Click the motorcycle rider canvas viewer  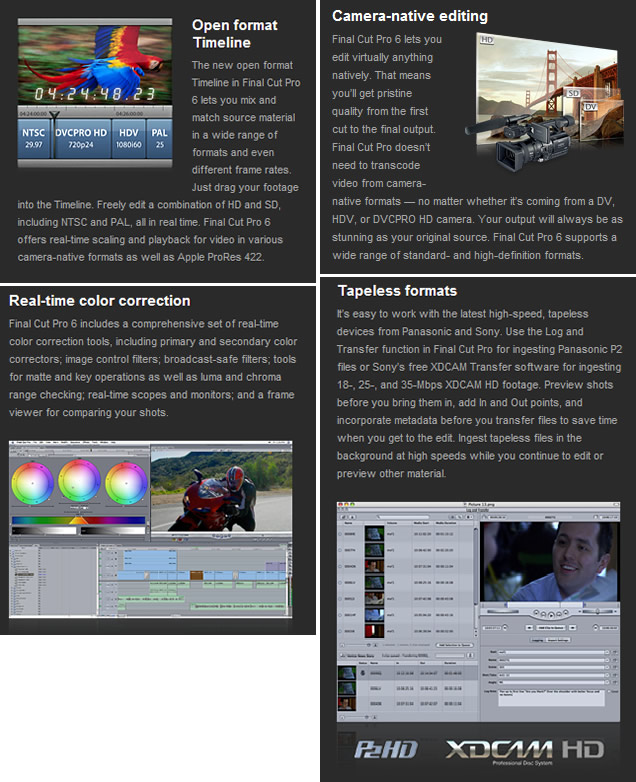221,491
